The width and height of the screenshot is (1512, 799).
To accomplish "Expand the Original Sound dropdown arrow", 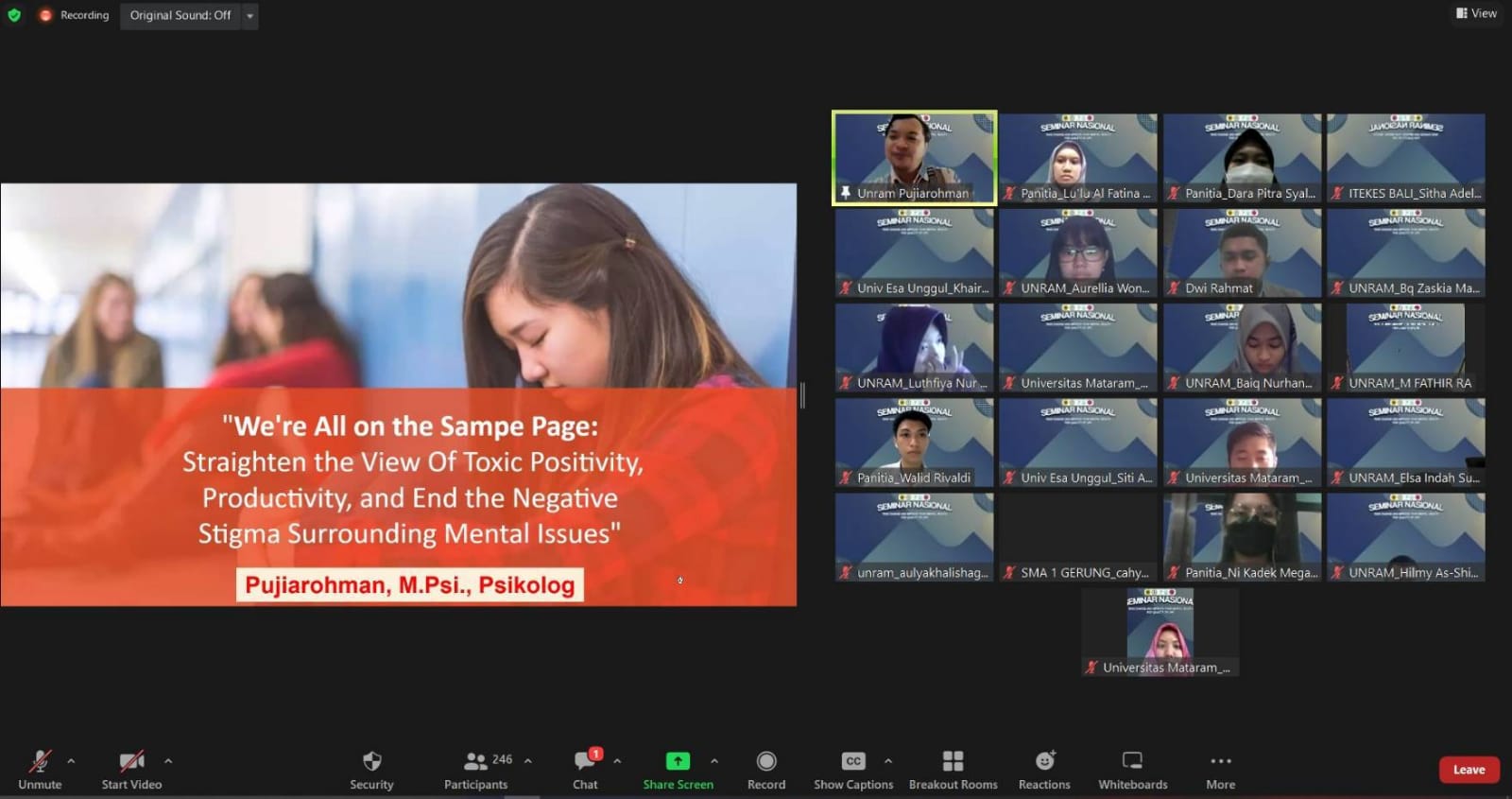I will point(250,15).
